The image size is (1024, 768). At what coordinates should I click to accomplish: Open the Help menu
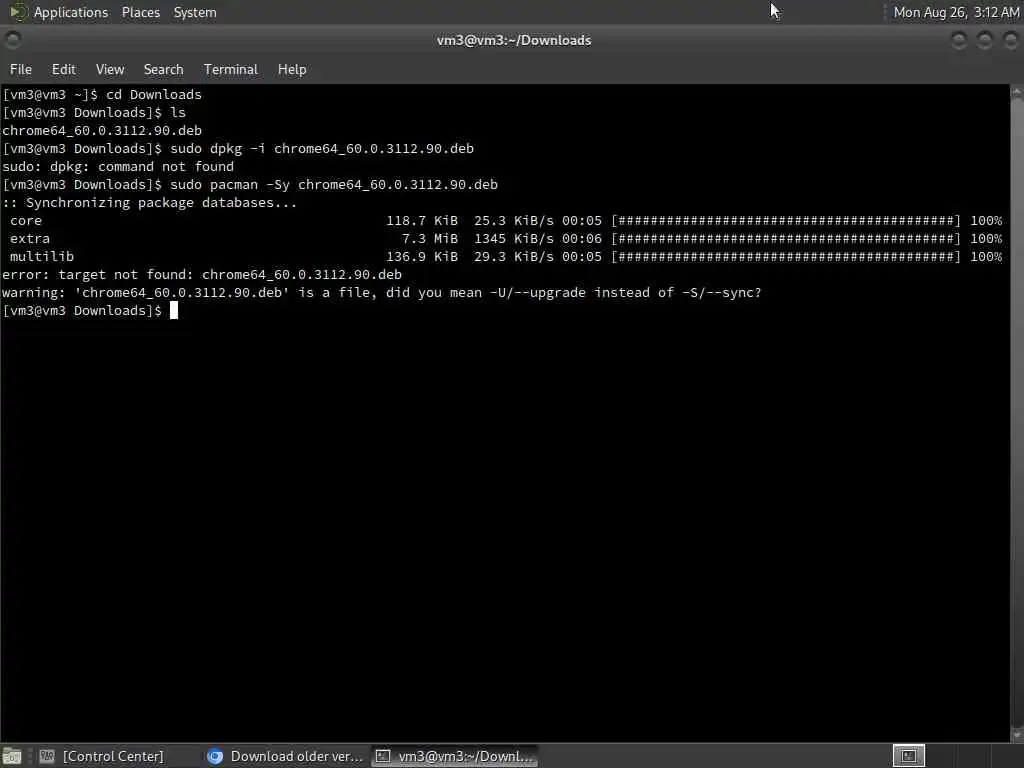[292, 69]
